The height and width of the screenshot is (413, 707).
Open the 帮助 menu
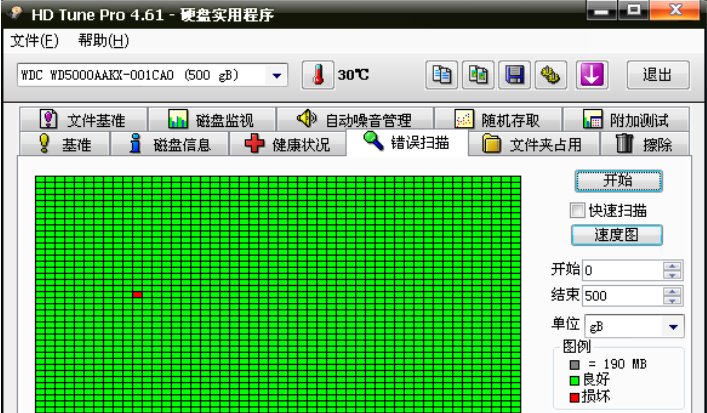(103, 41)
